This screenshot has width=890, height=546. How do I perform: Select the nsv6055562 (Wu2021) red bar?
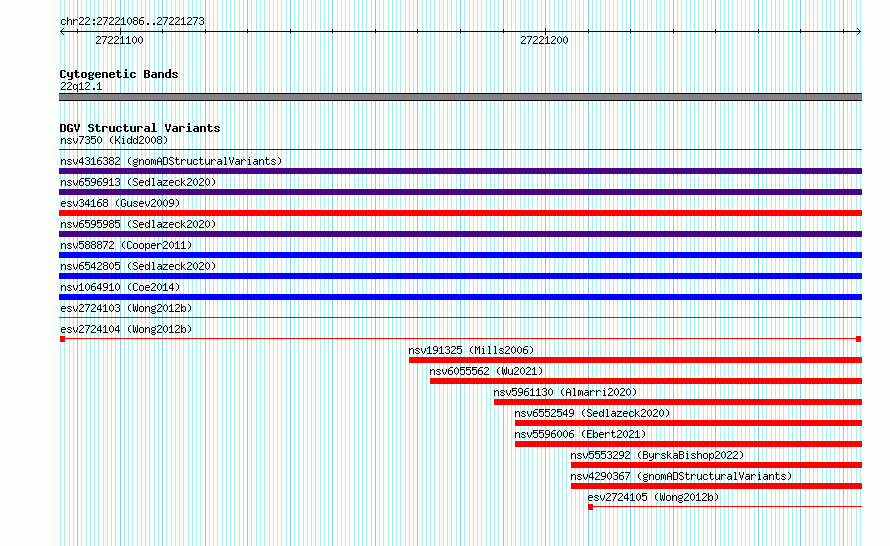(x=646, y=381)
